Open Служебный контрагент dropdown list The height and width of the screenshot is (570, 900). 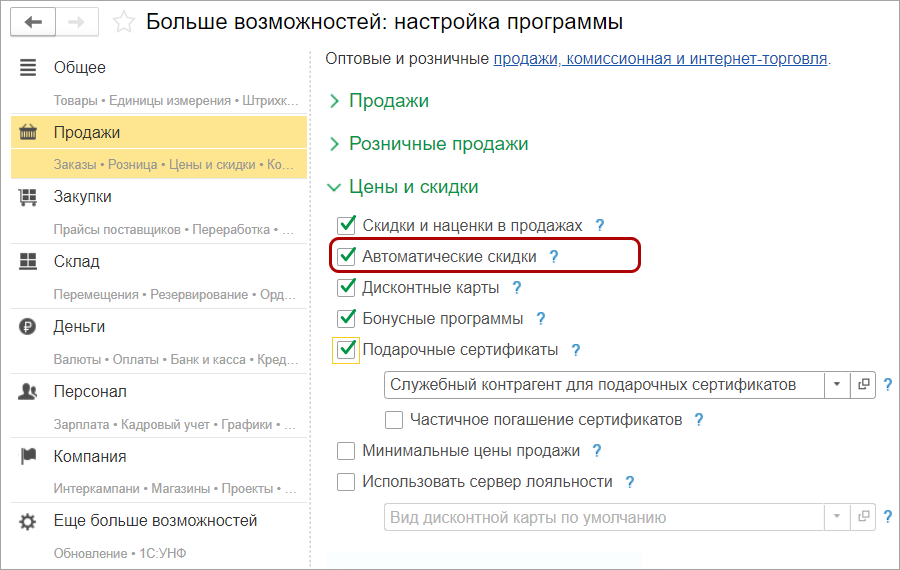coord(837,385)
